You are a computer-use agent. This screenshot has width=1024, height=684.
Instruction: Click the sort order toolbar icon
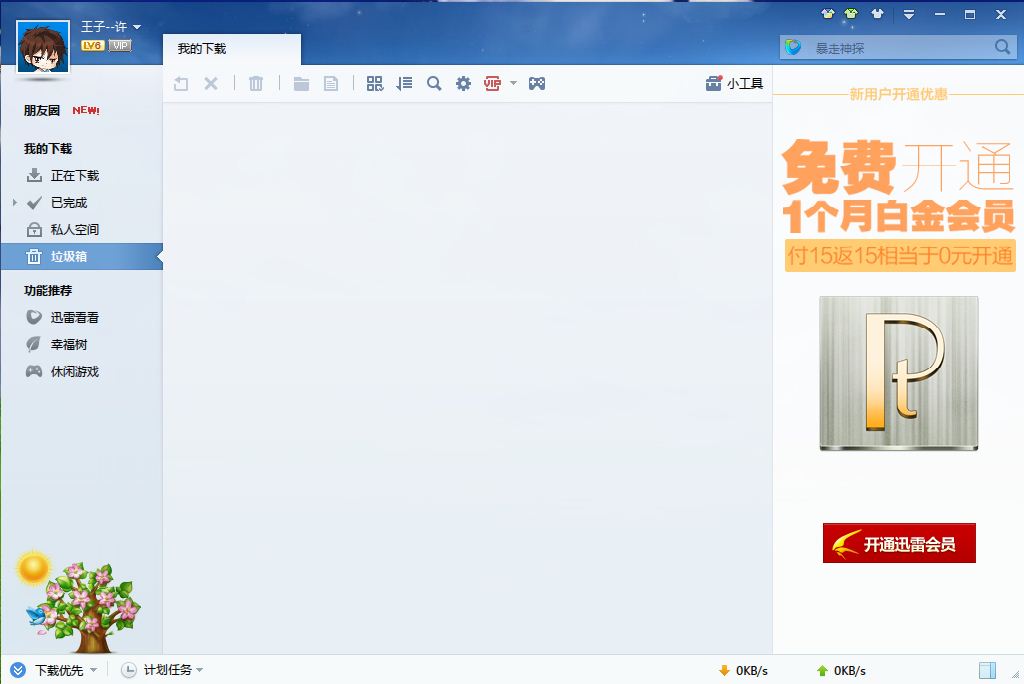[404, 84]
